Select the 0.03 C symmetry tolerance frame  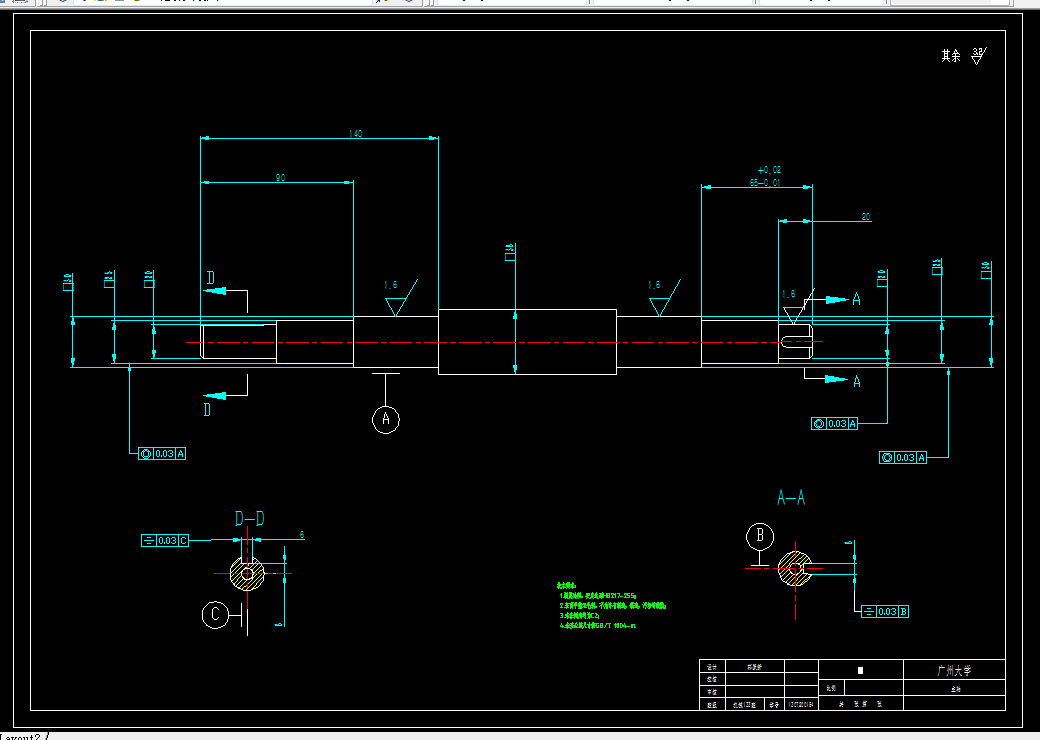click(x=165, y=541)
